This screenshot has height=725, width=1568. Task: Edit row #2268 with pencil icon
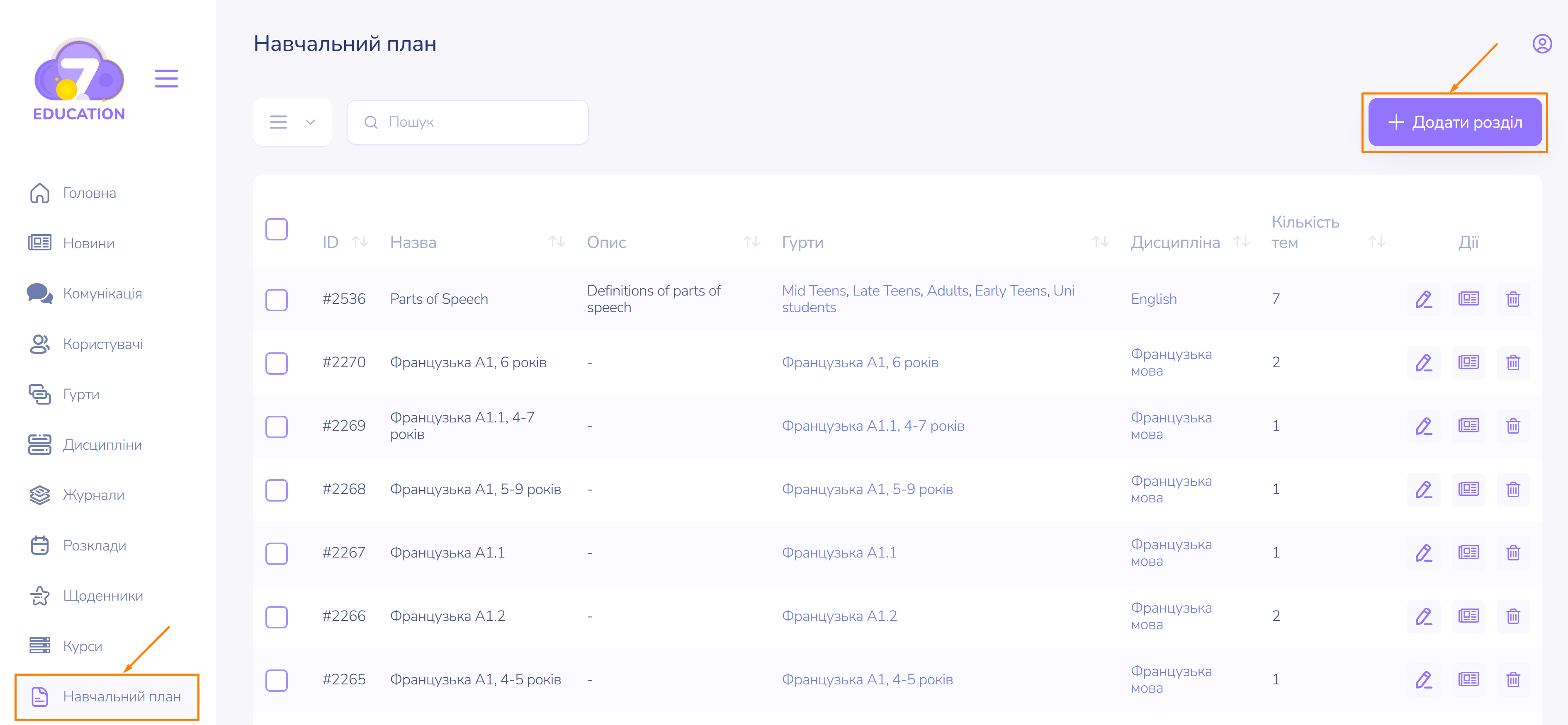(1423, 490)
